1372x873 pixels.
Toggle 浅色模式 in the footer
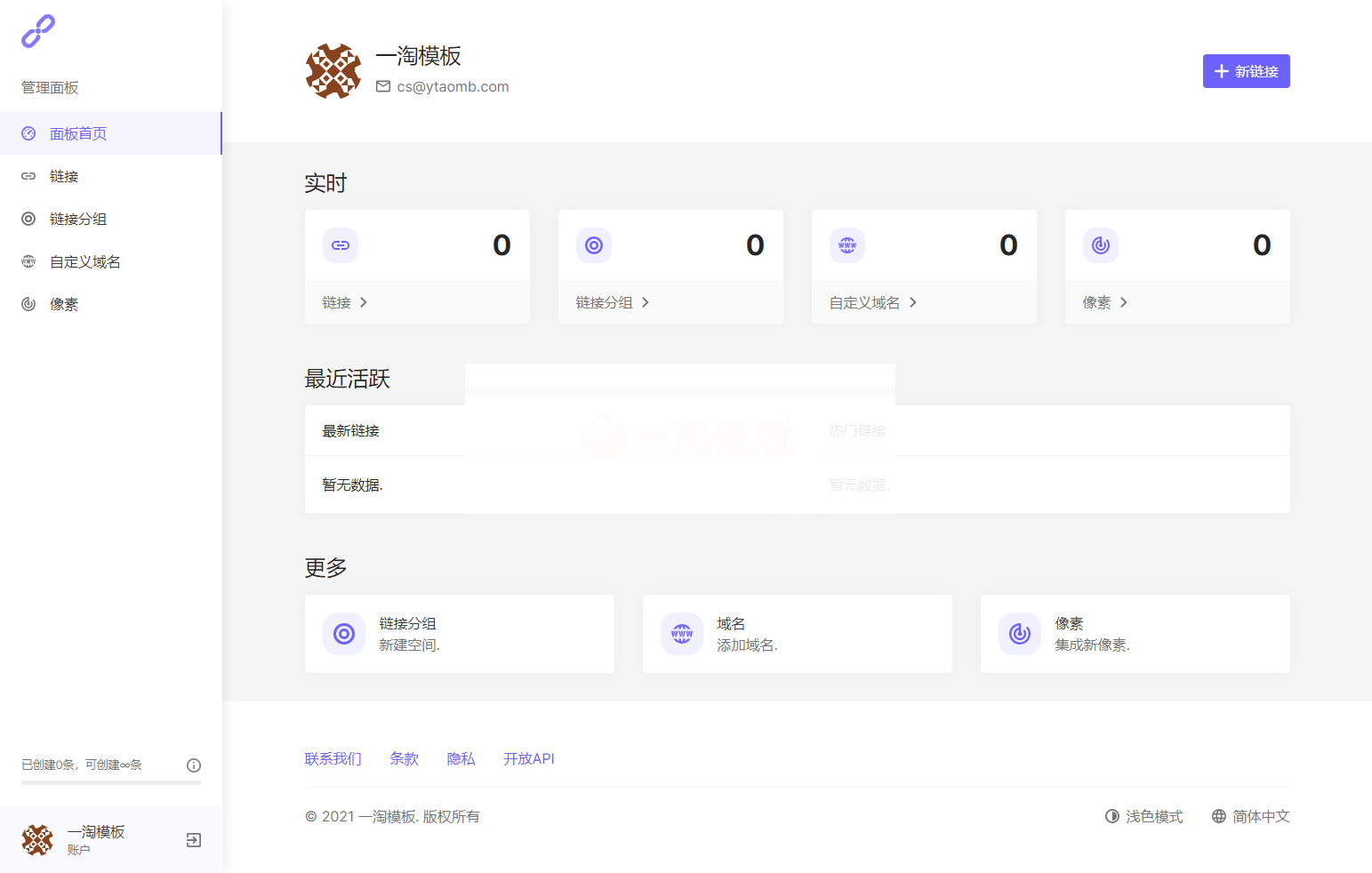[x=1143, y=816]
